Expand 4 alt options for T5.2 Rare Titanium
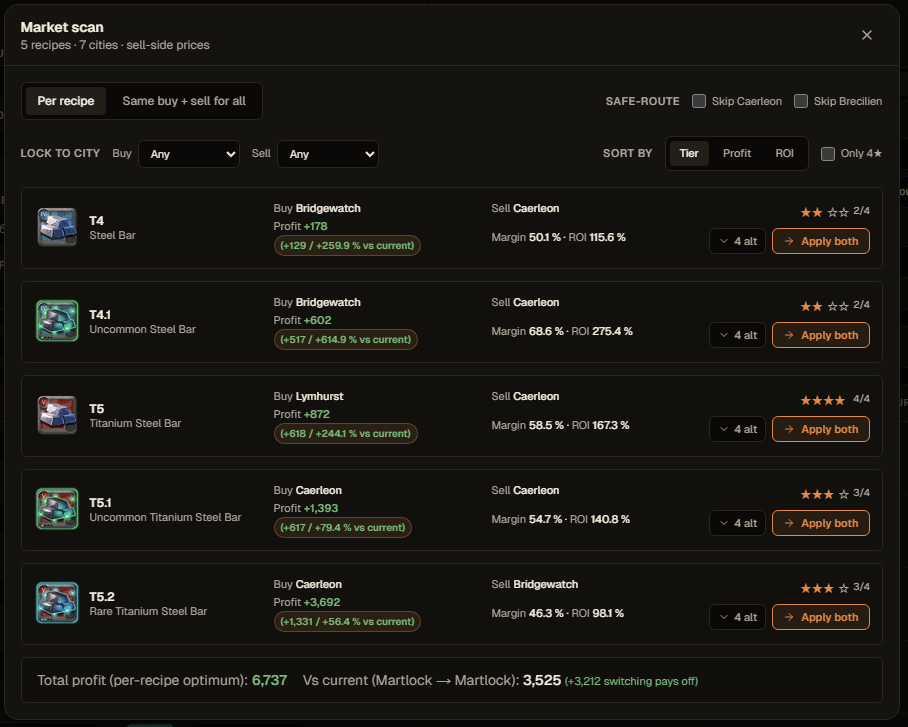 [x=738, y=617]
